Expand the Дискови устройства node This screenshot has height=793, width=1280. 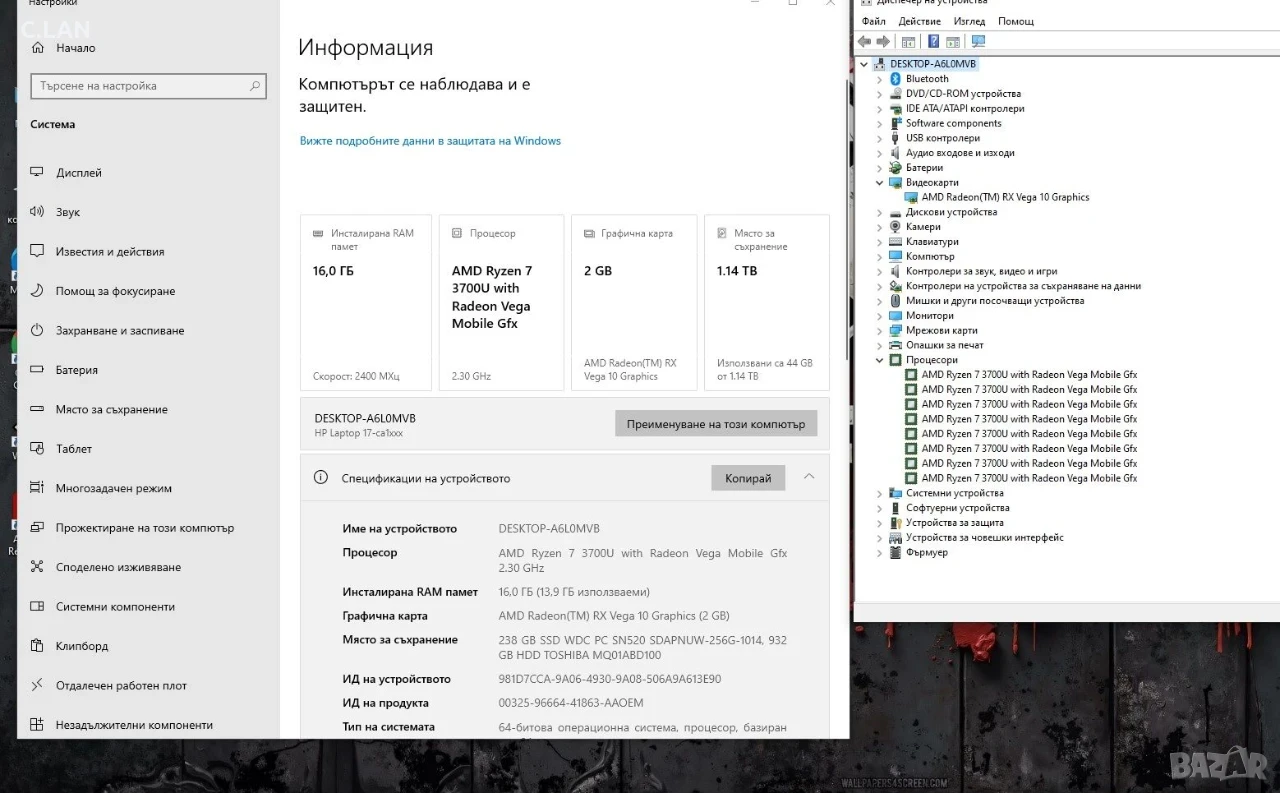coord(880,212)
